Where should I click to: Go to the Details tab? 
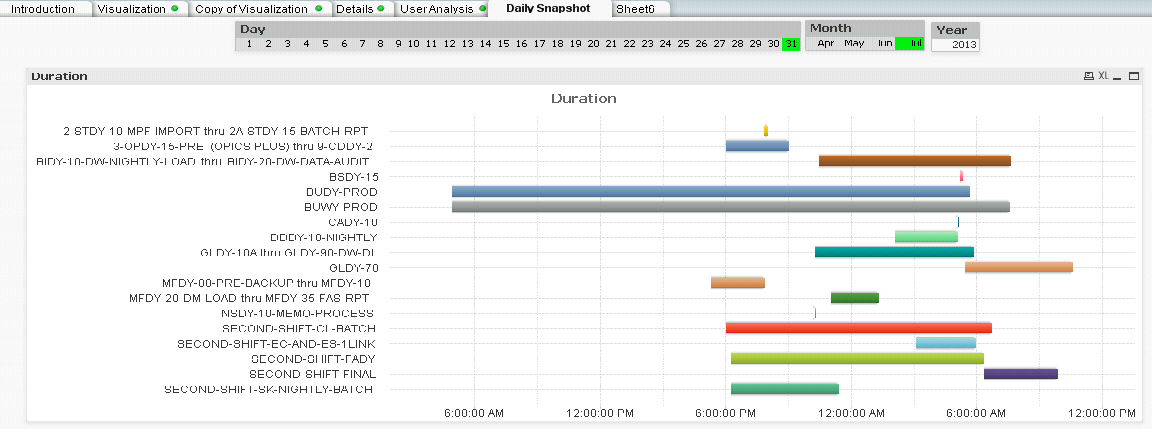pos(360,9)
